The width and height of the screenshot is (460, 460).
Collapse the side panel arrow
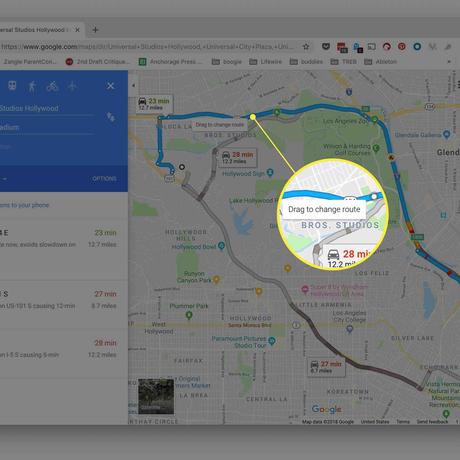click(134, 85)
